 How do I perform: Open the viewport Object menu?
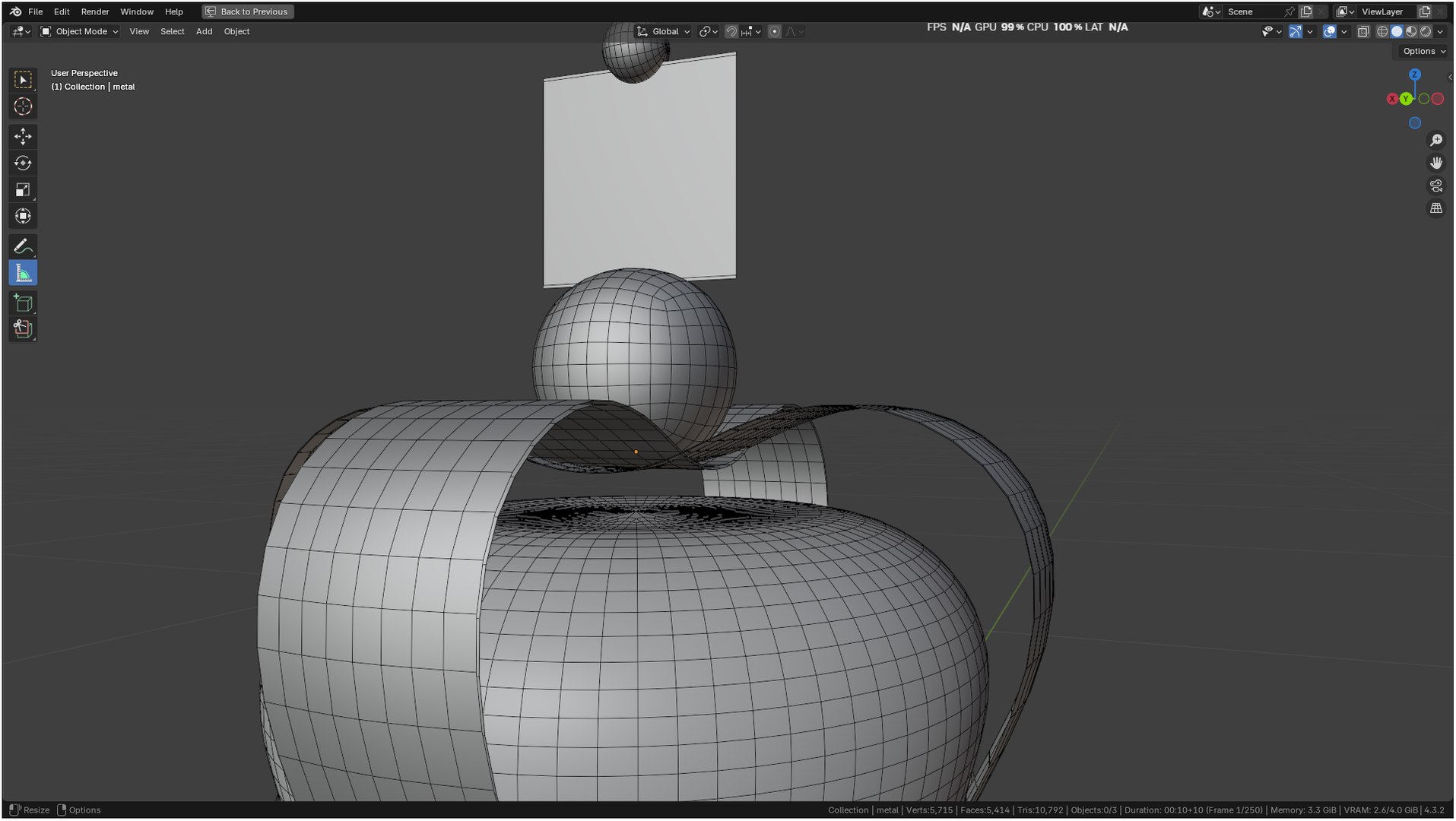pyautogui.click(x=236, y=31)
